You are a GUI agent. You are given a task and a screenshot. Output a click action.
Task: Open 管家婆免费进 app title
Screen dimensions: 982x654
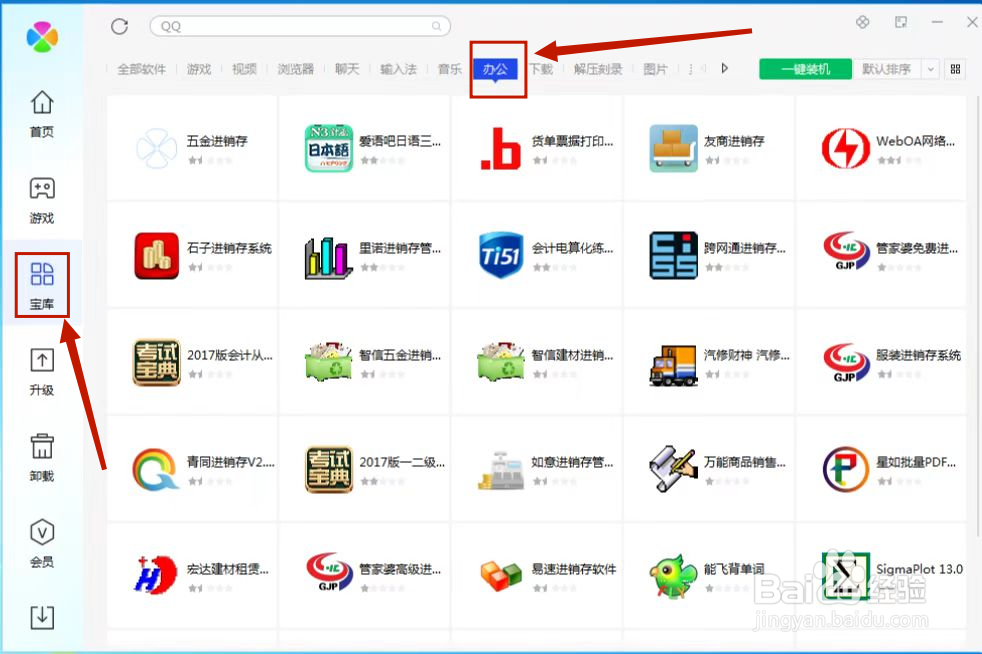[x=917, y=248]
